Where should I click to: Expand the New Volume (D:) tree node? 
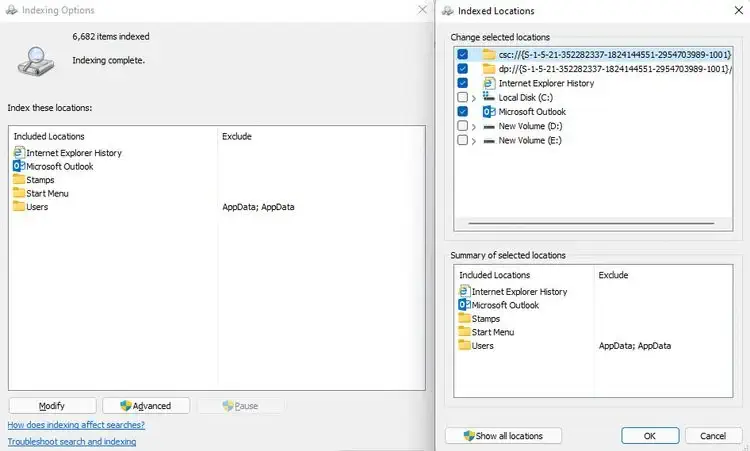(x=474, y=127)
